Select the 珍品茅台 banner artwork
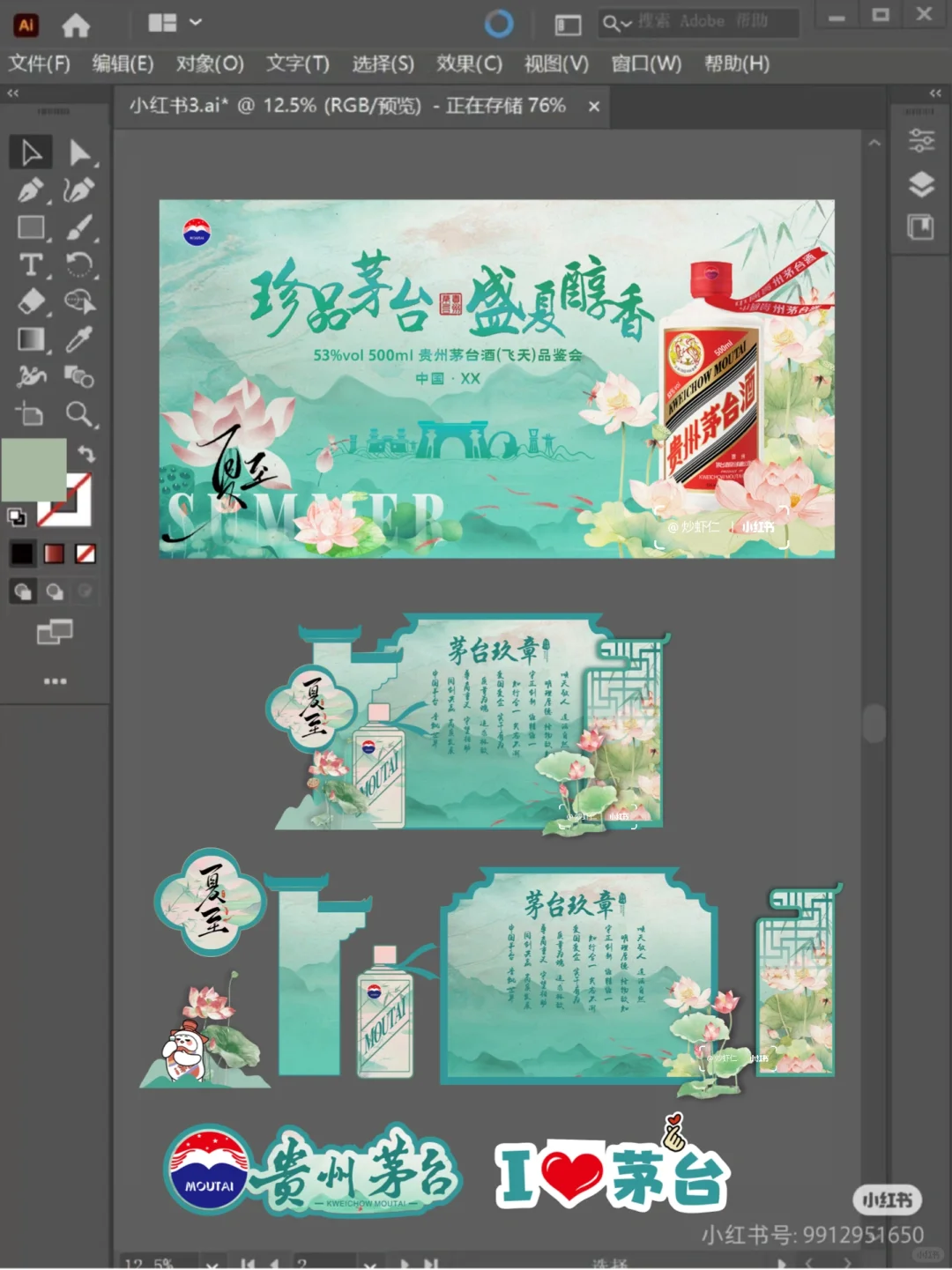 [496, 379]
